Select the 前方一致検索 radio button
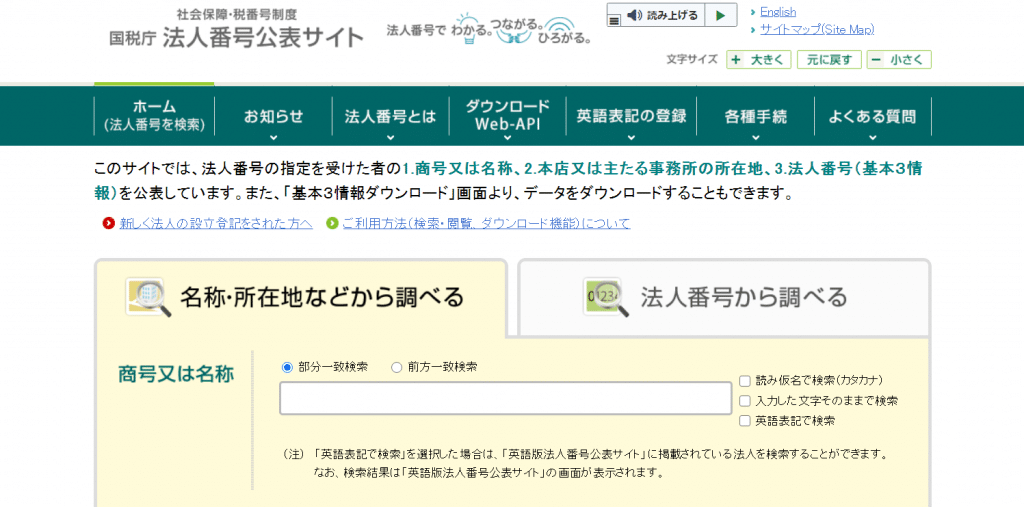Viewport: 1024px width, 507px height. click(x=397, y=367)
